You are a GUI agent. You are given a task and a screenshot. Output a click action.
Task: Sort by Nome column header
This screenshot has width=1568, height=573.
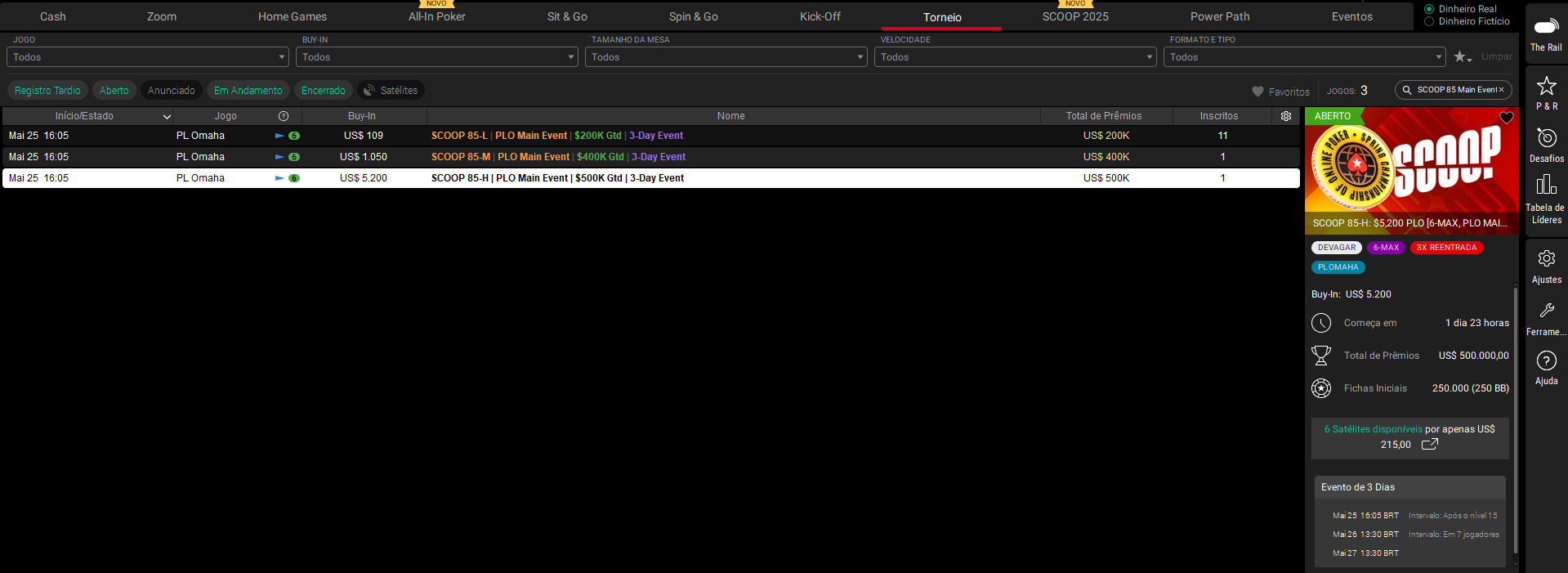pos(731,116)
